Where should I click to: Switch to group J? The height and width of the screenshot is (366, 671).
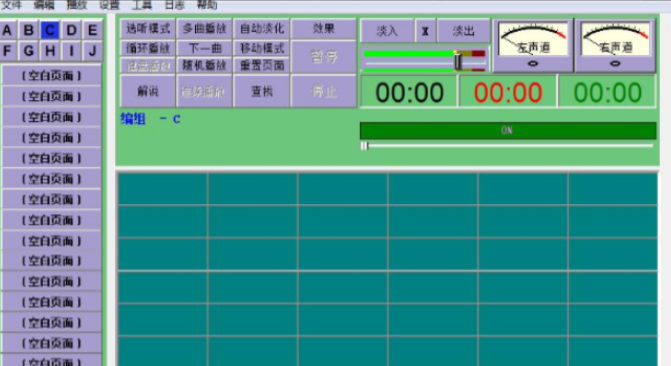click(92, 51)
